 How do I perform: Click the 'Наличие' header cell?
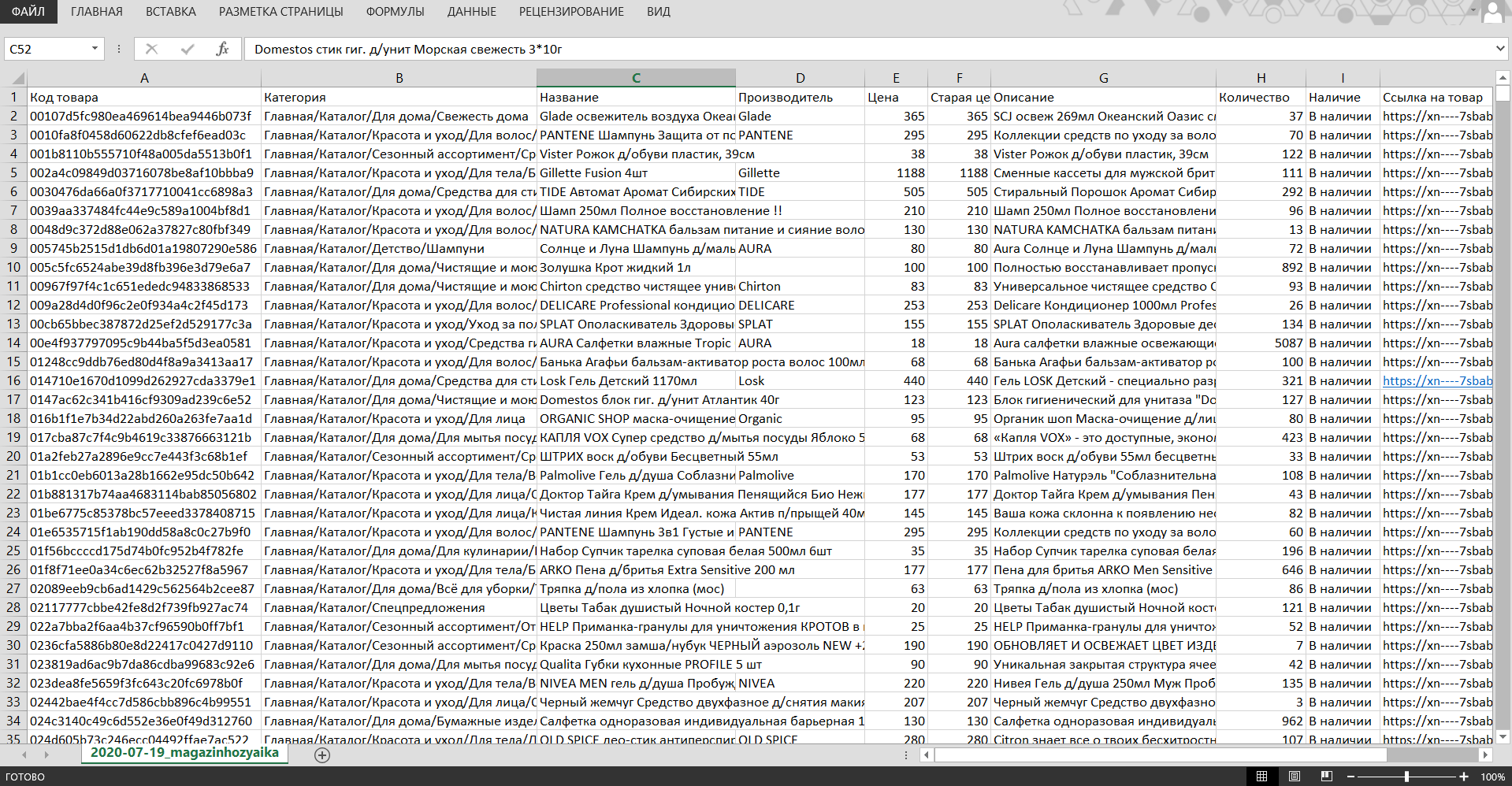click(1343, 98)
